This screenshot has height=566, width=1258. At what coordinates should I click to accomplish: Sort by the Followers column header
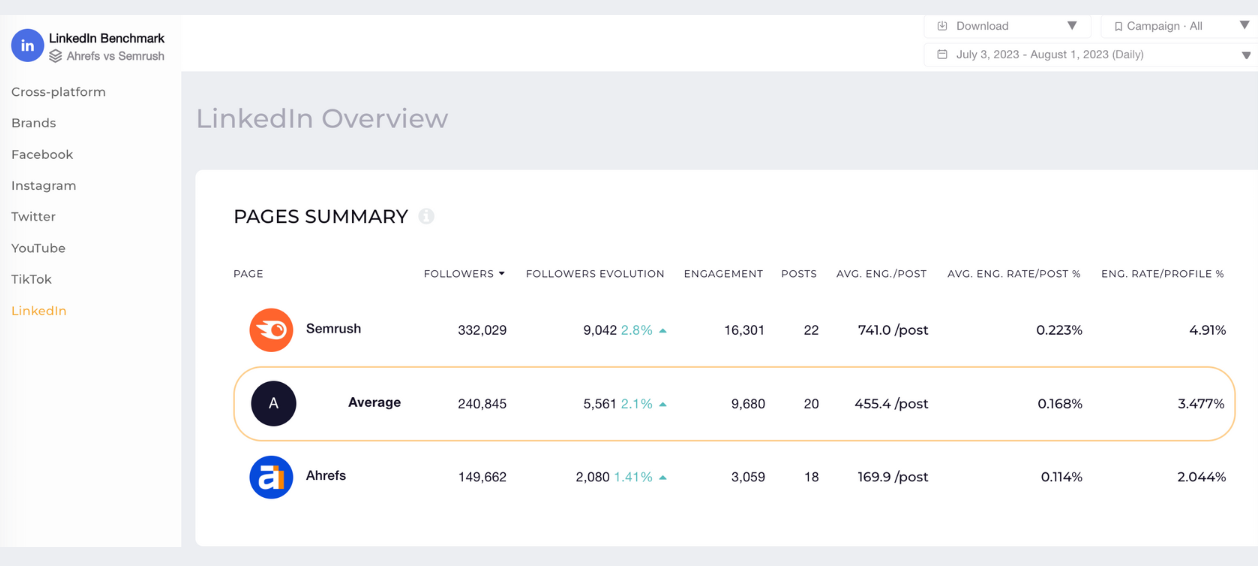464,274
